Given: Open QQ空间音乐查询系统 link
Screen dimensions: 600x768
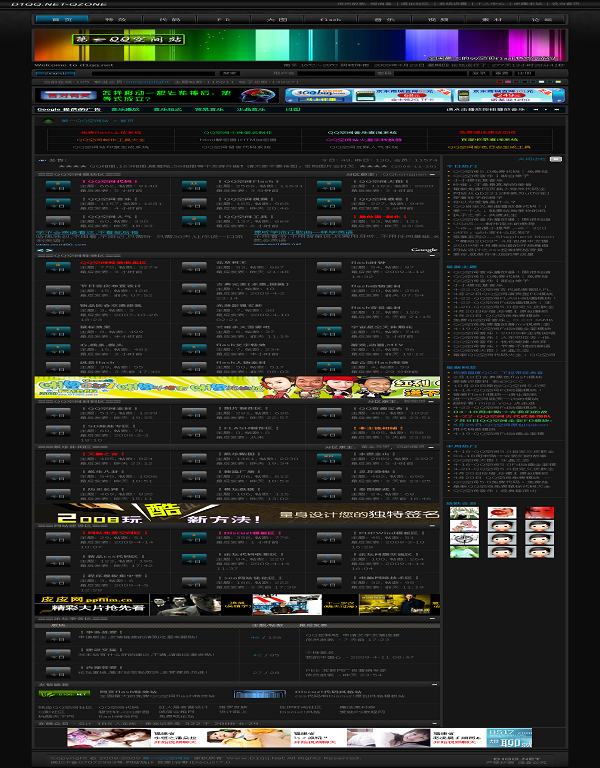Looking at the screenshot, I should click(362, 132).
